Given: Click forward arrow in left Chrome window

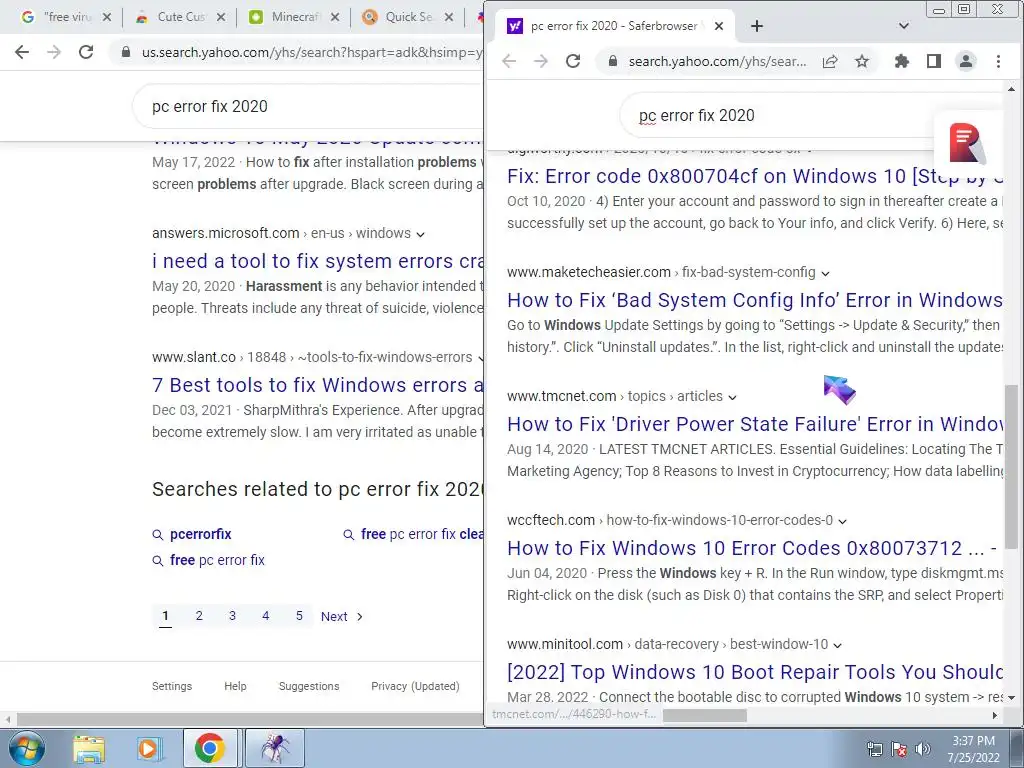Looking at the screenshot, I should point(54,52).
